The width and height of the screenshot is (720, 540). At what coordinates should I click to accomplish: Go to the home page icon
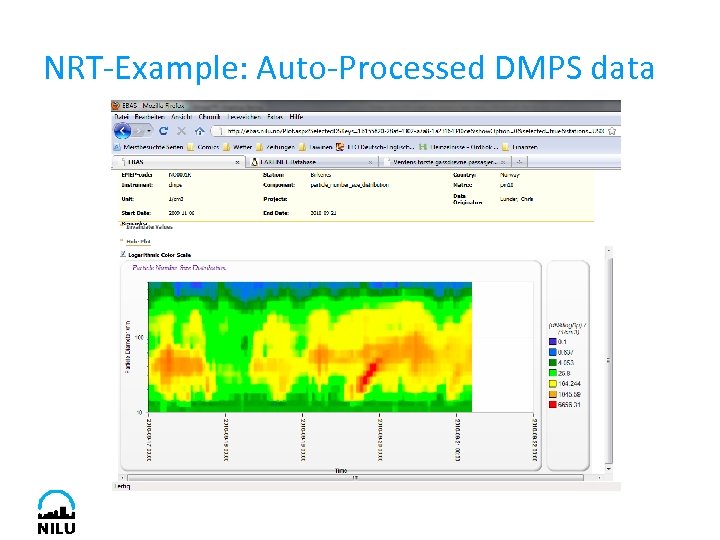click(x=199, y=131)
